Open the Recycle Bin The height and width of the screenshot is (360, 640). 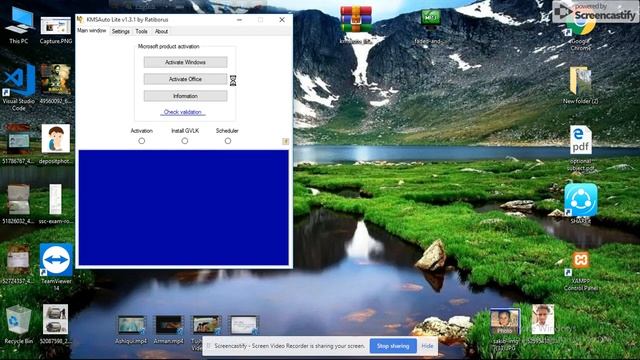point(18,324)
